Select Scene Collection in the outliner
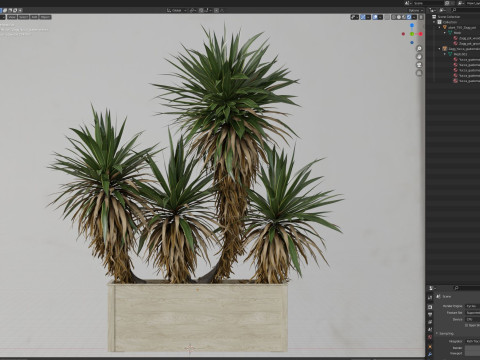The height and width of the screenshot is (360, 480). tap(449, 17)
